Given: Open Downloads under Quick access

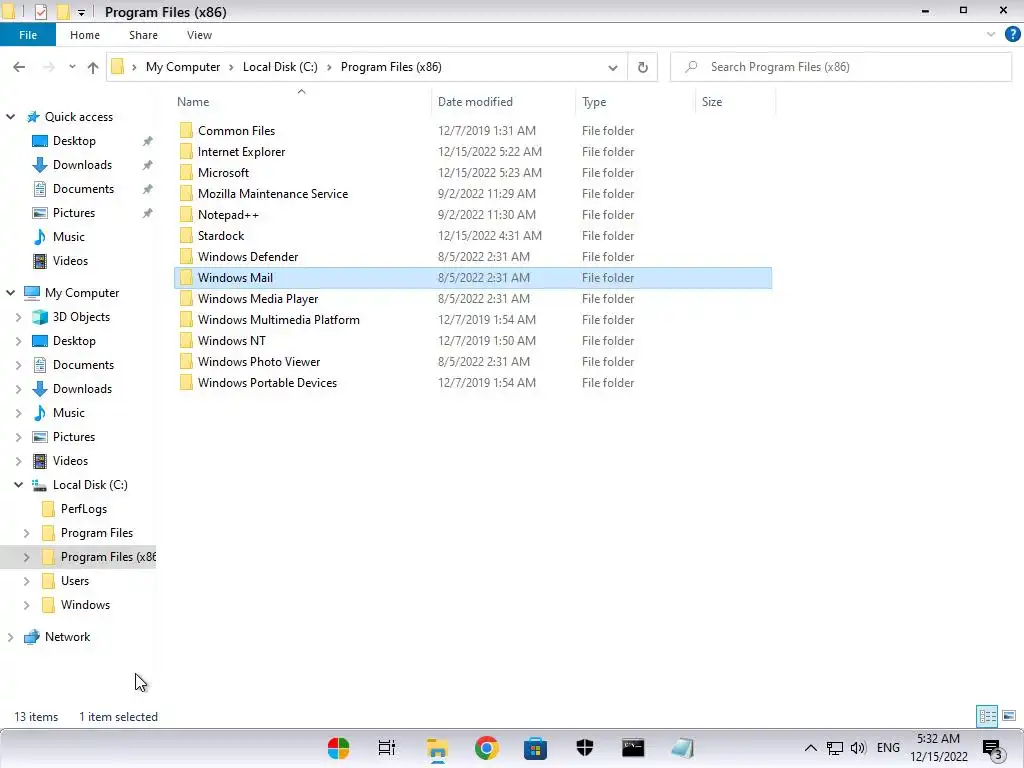Looking at the screenshot, I should [x=82, y=165].
